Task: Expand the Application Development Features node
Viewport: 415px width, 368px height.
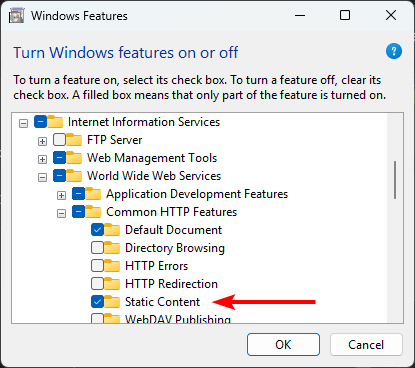Action: coord(61,195)
